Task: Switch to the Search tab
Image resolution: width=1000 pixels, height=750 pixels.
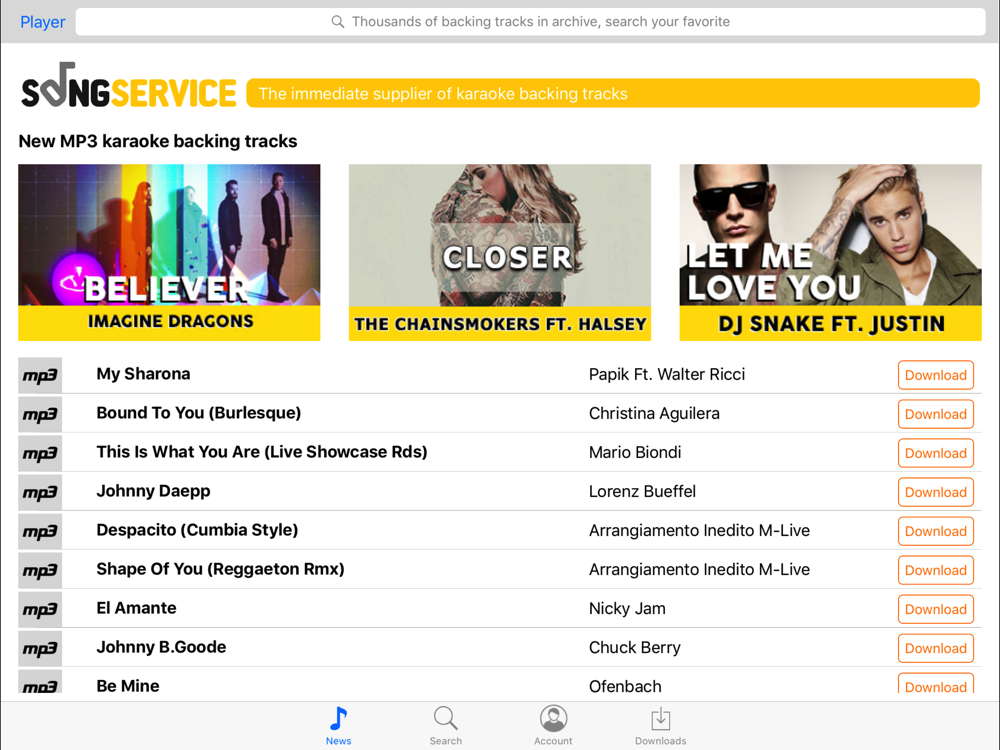Action: tap(445, 726)
